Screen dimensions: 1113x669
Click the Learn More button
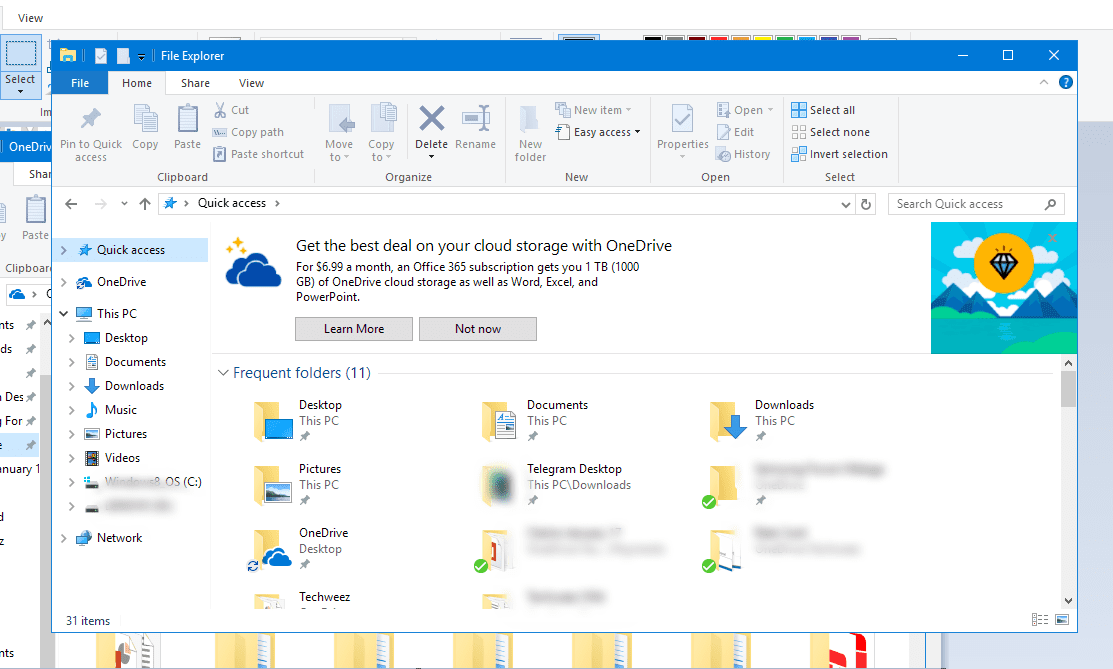click(353, 329)
